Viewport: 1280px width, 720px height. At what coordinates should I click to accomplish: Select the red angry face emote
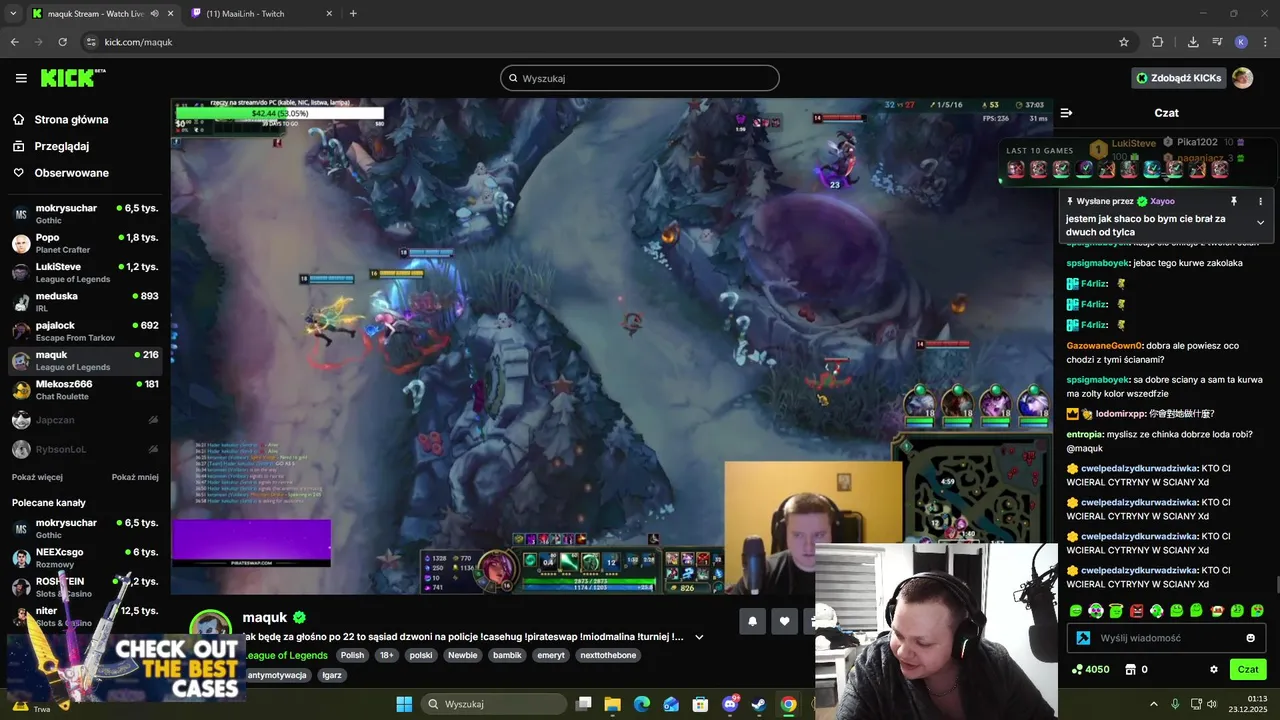click(x=1136, y=610)
